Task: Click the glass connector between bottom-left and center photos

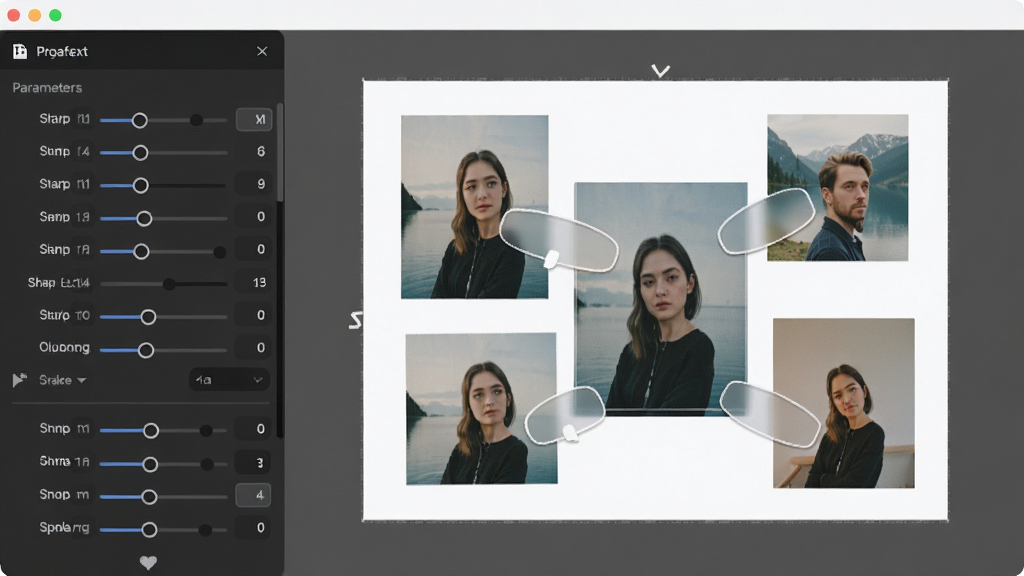Action: click(566, 415)
